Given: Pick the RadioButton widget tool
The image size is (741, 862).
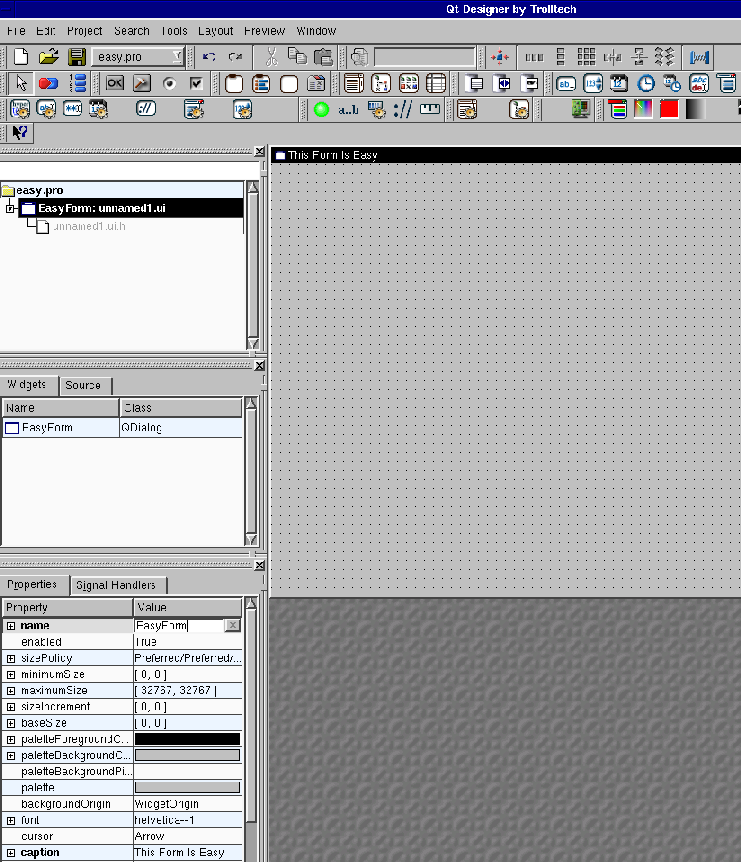Looking at the screenshot, I should (169, 84).
